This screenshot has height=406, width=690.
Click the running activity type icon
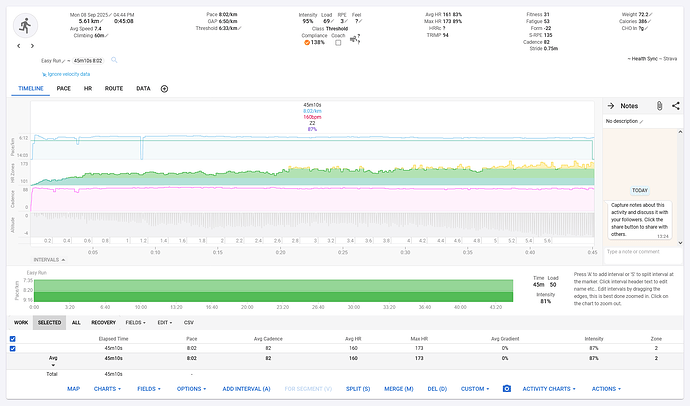pos(25,26)
